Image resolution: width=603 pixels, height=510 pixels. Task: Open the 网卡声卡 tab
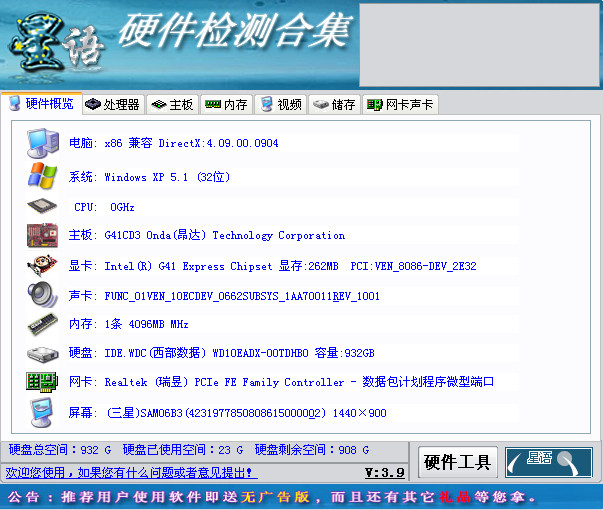[400, 105]
